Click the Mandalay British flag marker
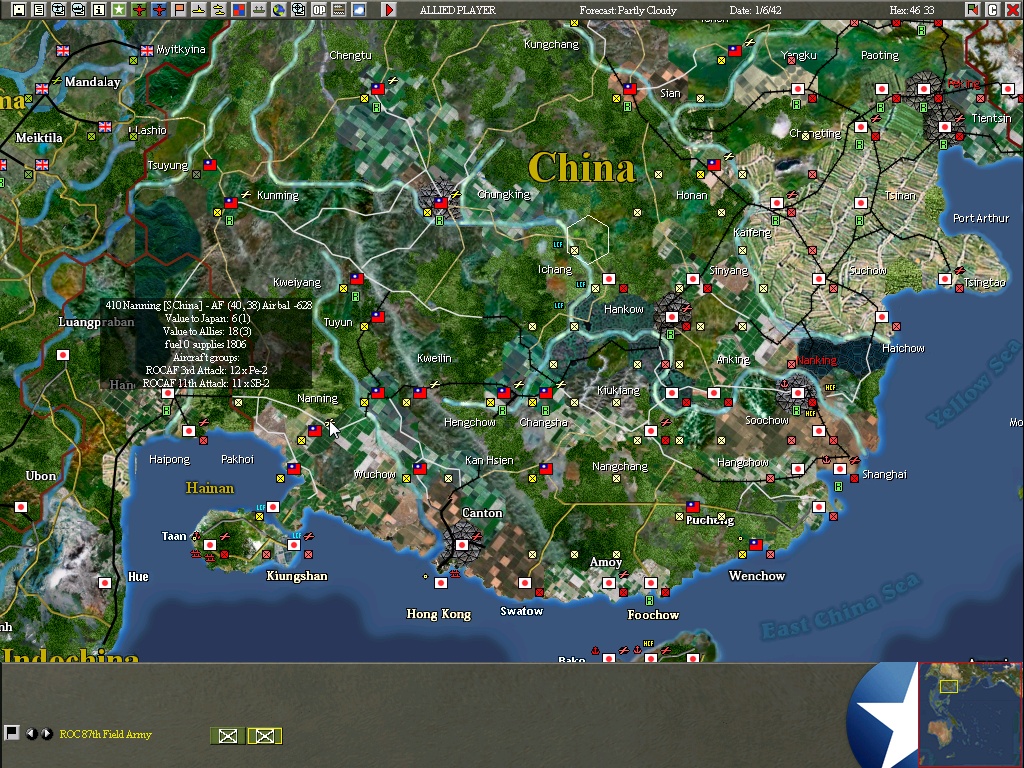 click(42, 88)
